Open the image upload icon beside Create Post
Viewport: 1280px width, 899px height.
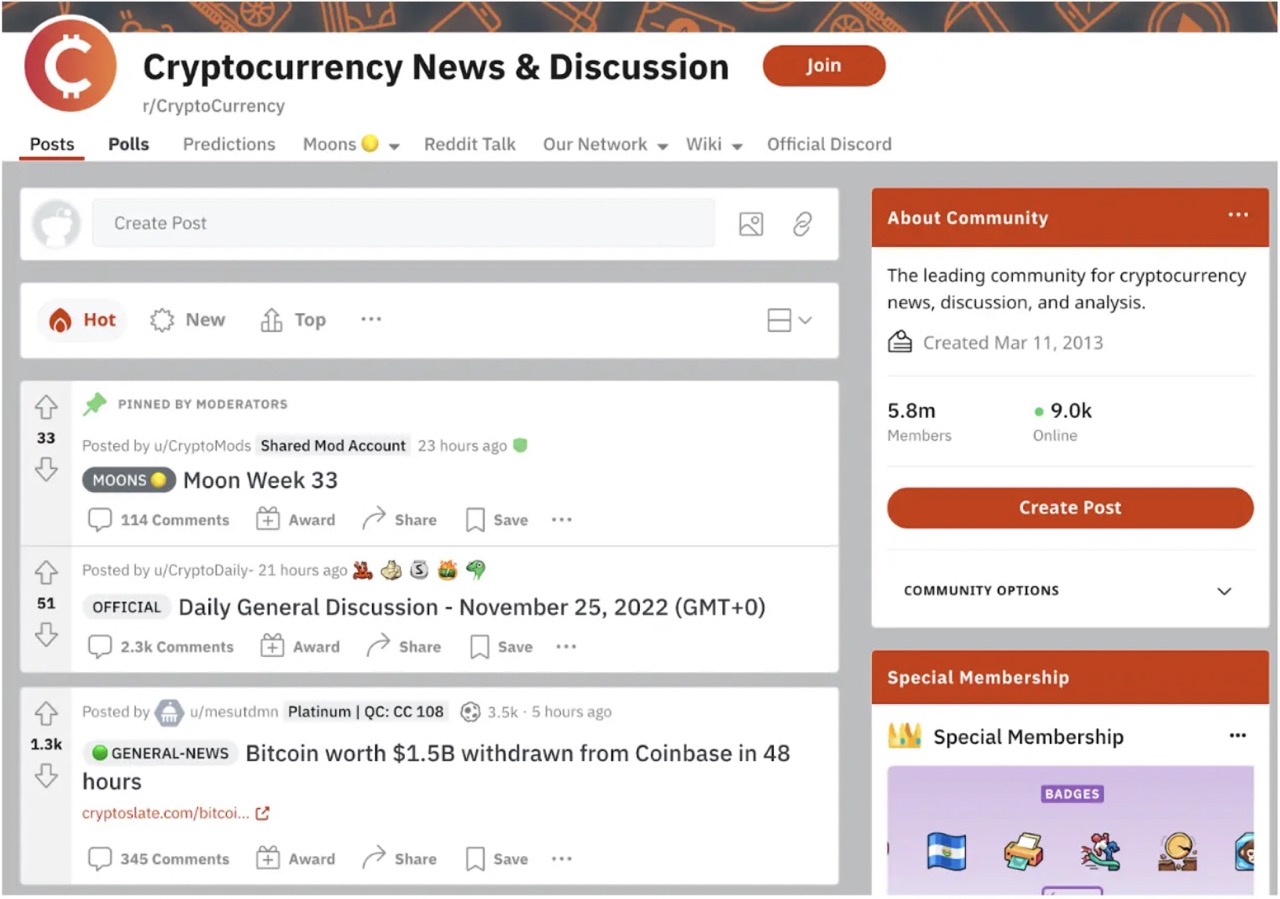pos(751,224)
